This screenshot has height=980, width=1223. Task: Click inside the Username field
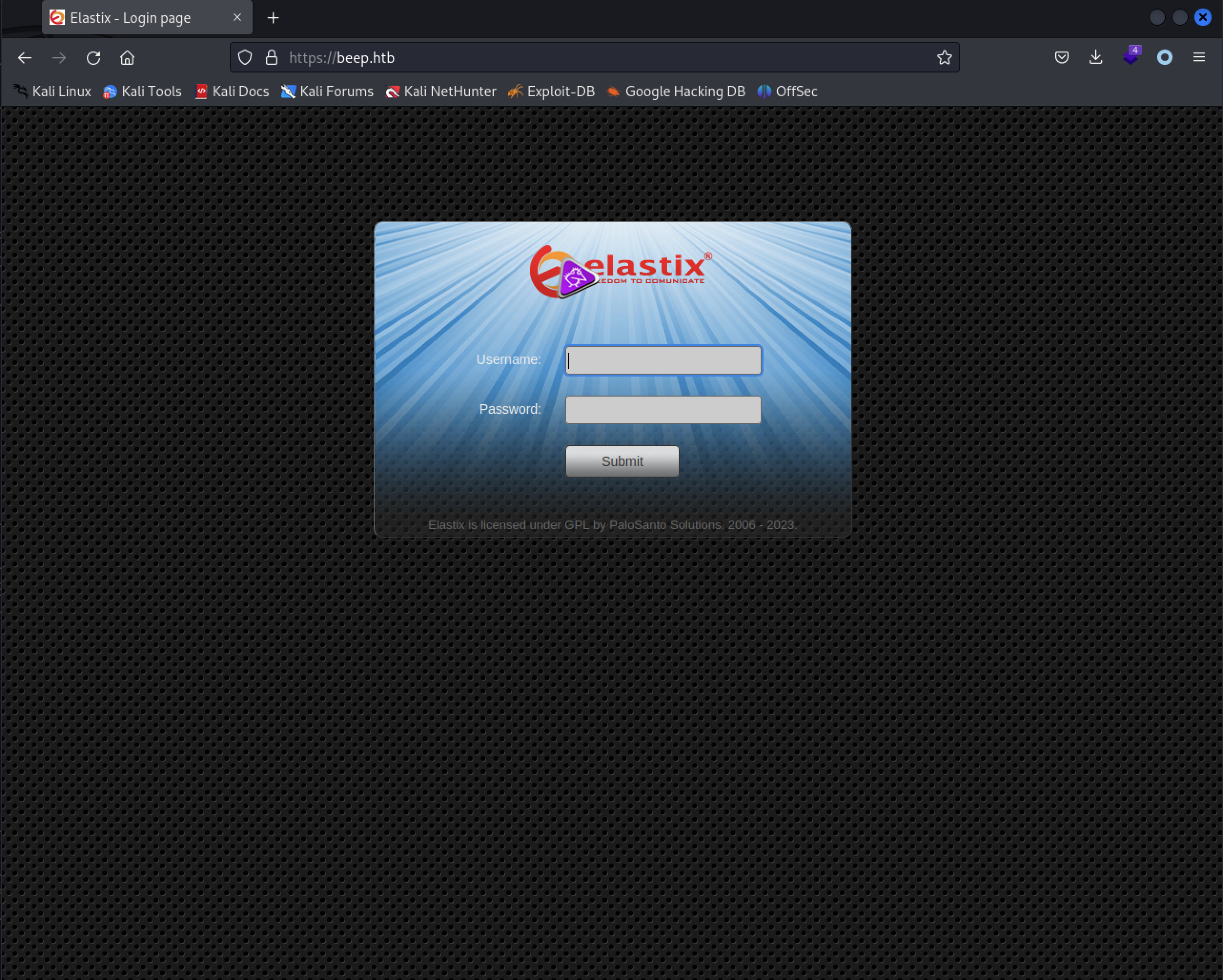point(662,360)
